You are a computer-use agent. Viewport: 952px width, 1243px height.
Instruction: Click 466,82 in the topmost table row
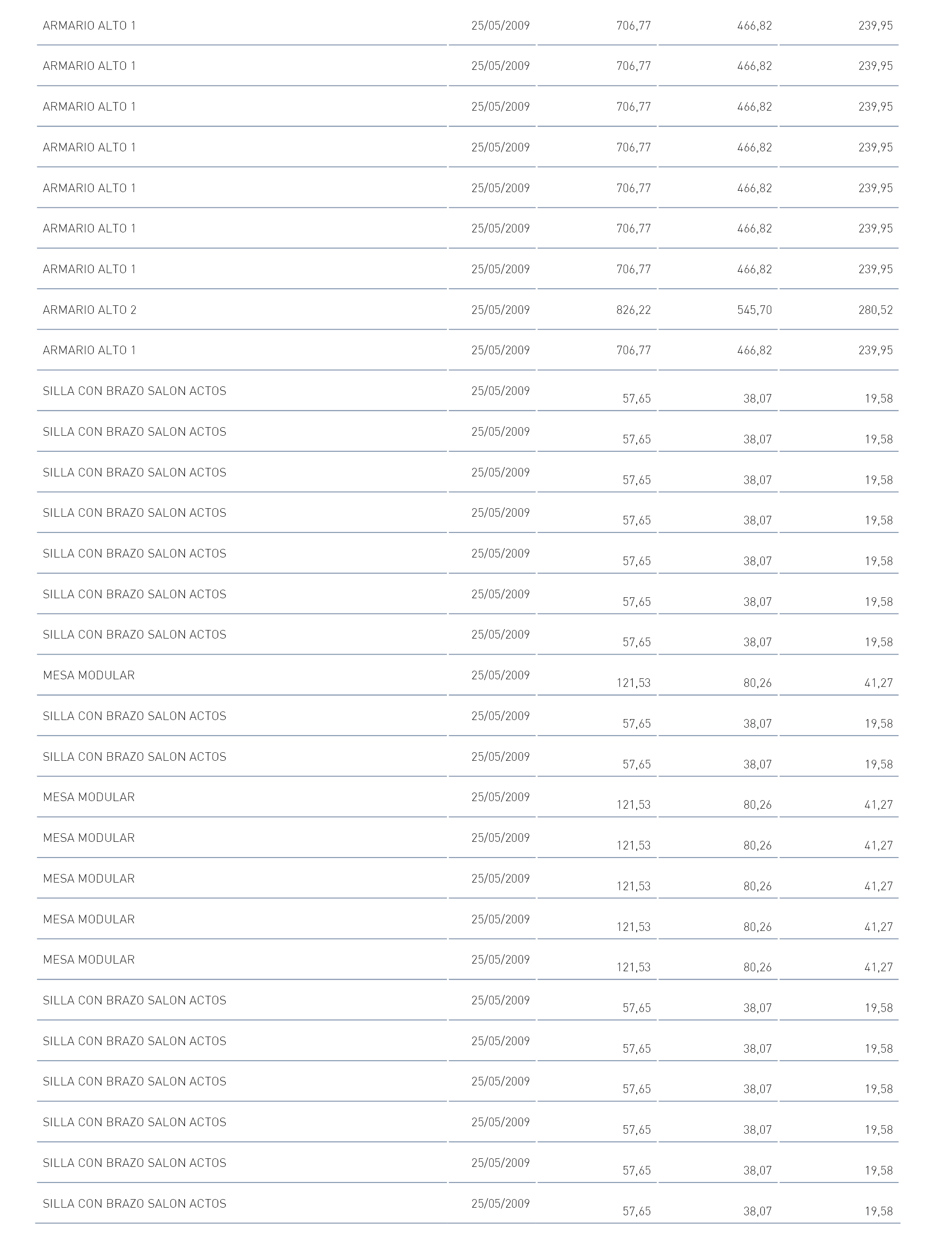[754, 26]
